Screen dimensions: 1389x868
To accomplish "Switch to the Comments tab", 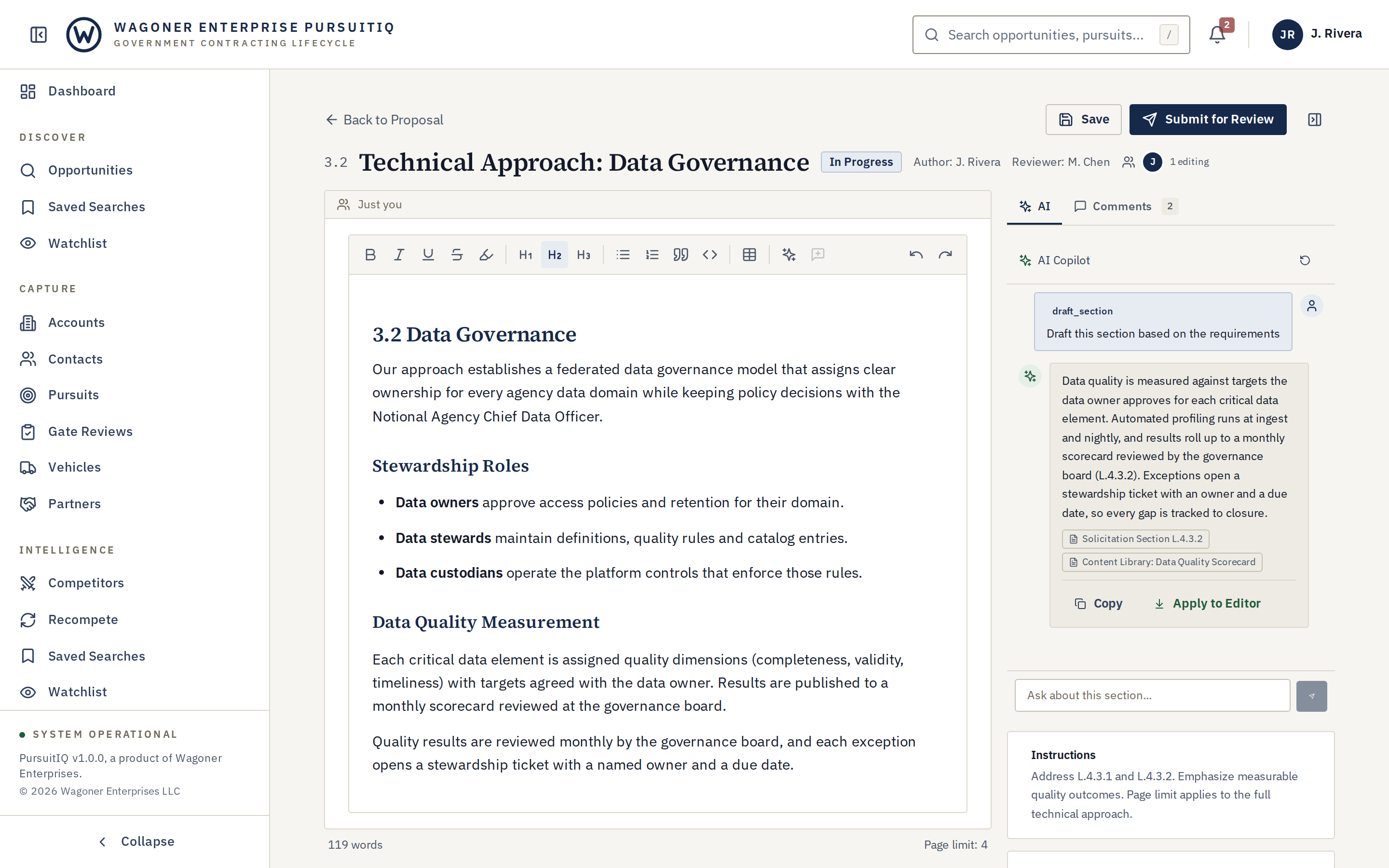I will click(x=1126, y=206).
